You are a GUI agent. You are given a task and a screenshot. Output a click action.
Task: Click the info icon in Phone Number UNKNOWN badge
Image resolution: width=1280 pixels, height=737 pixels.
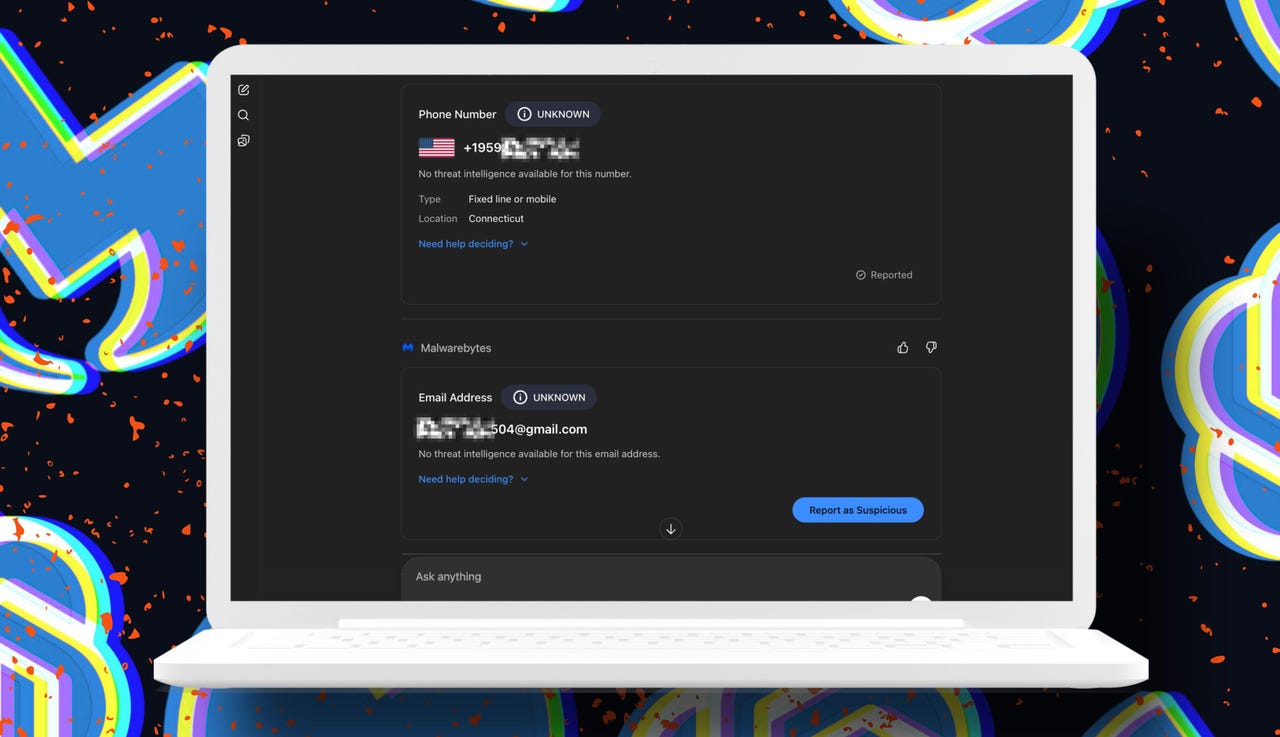[x=524, y=114]
